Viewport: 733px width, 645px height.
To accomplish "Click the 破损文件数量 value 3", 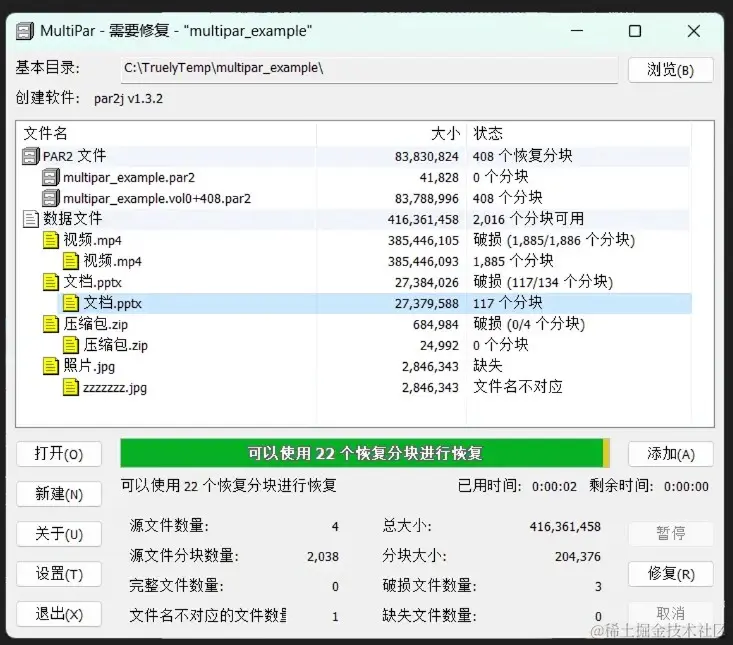I will (598, 587).
